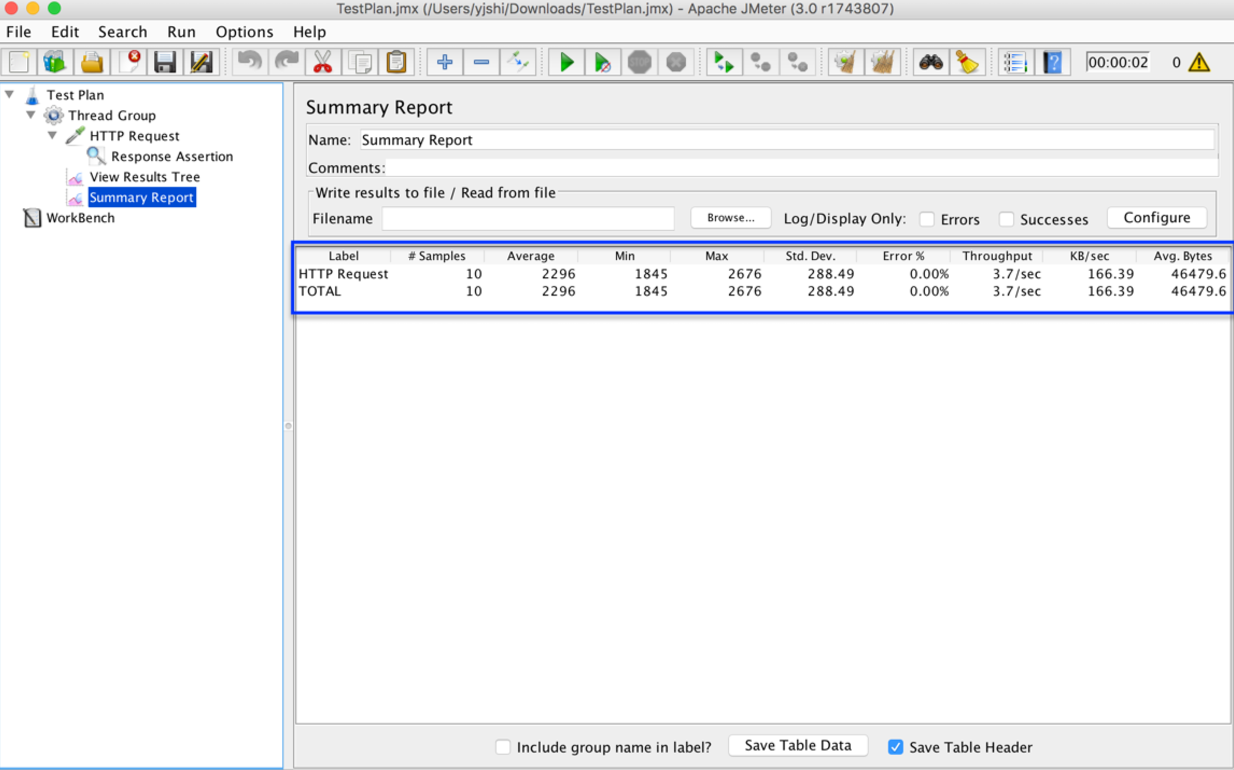Click the Avg. Bytes column header

click(1182, 256)
